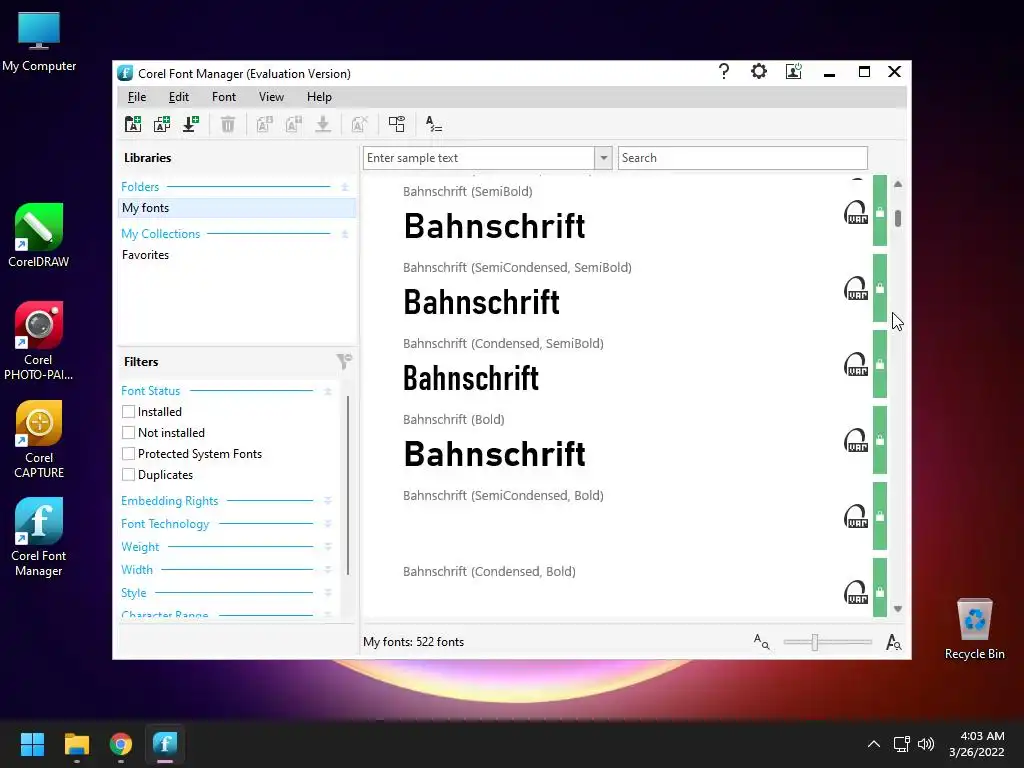Collapse the Font Status filter group
Viewport: 1024px width, 768px height.
pos(328,391)
